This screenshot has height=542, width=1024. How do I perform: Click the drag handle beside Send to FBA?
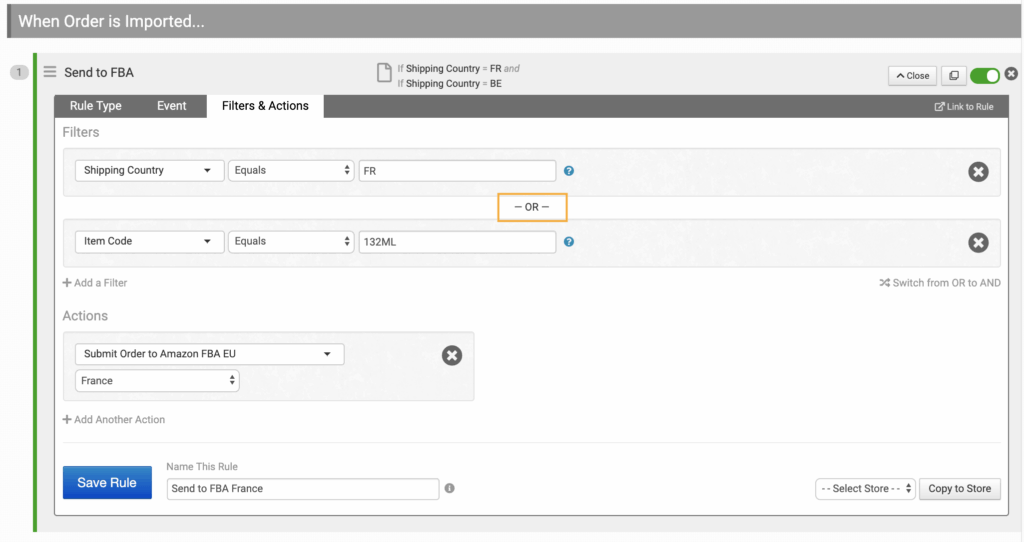click(49, 72)
